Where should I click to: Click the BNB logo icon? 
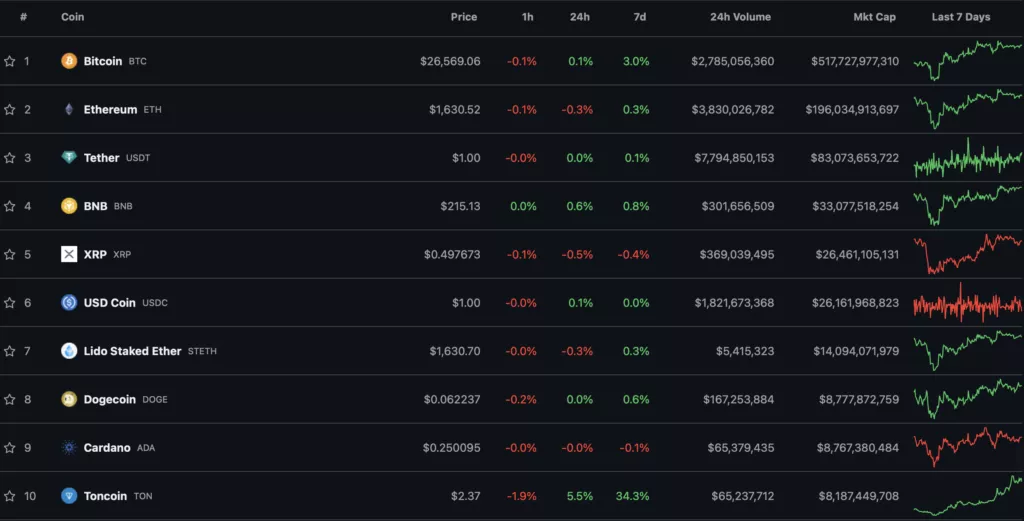click(69, 206)
